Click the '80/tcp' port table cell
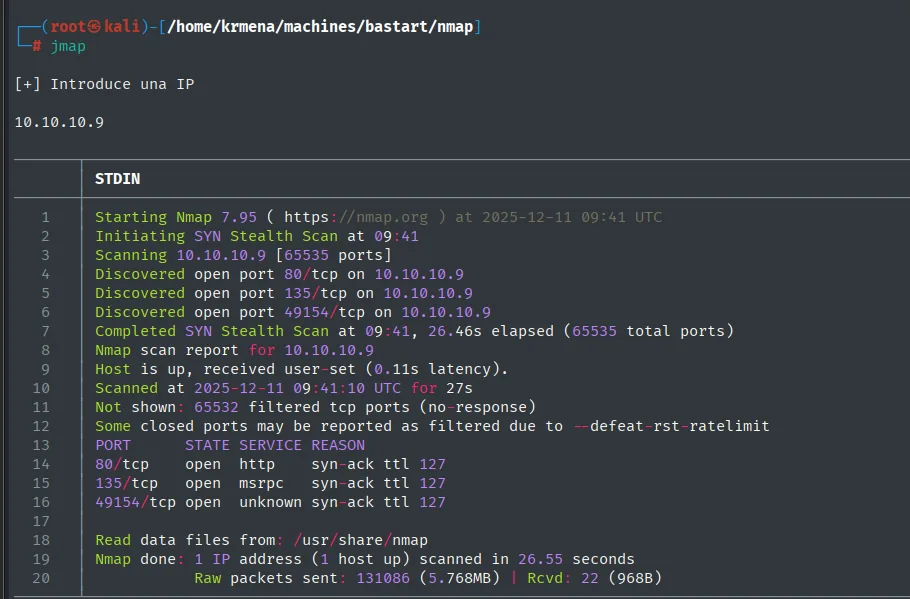The width and height of the screenshot is (910, 599). 122,464
